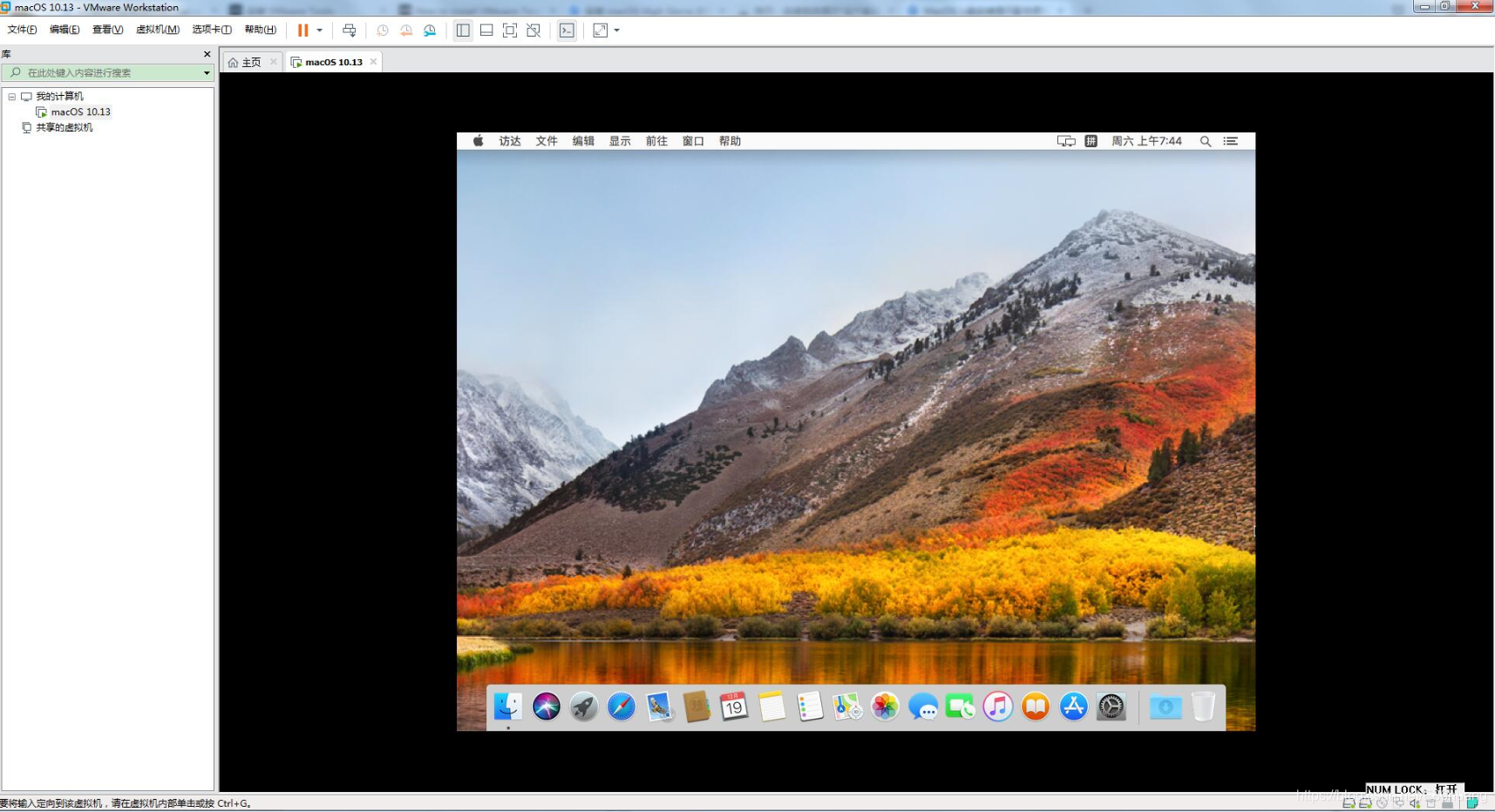1495x812 pixels.
Task: Send Ctrl+Alt+Del to the virtual machine
Action: pos(349,30)
